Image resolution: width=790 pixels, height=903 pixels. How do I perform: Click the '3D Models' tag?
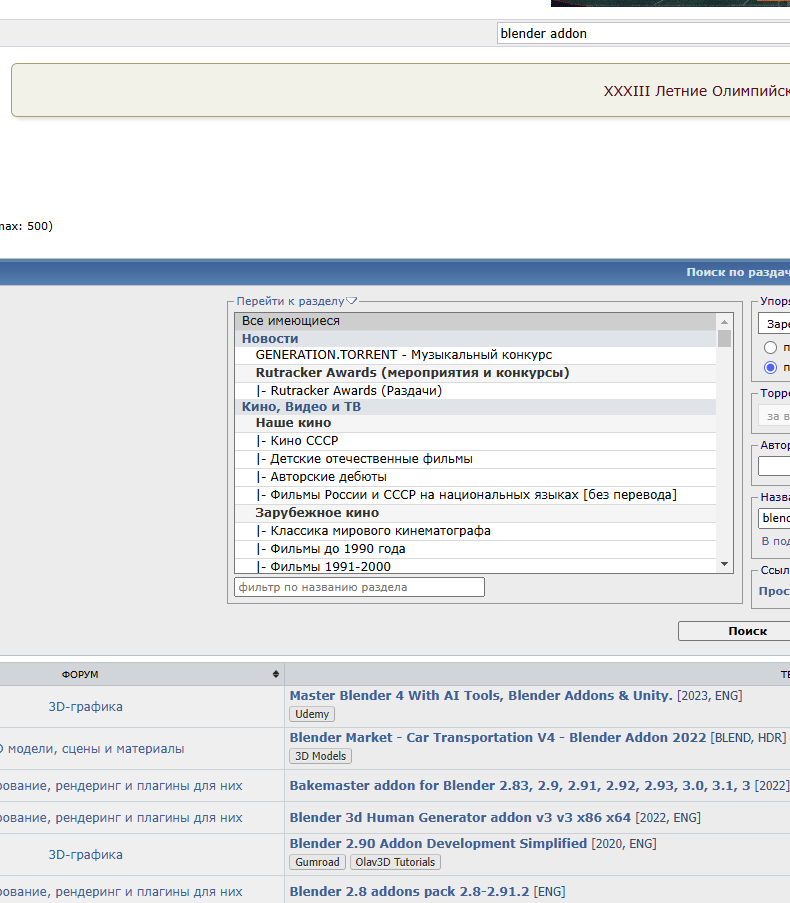[320, 756]
